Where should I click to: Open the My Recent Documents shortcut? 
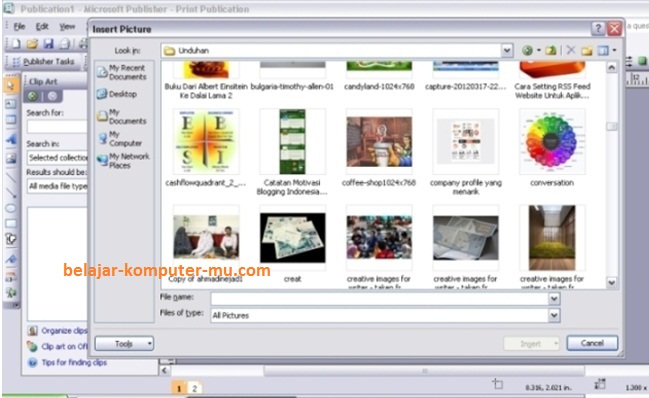pos(123,72)
